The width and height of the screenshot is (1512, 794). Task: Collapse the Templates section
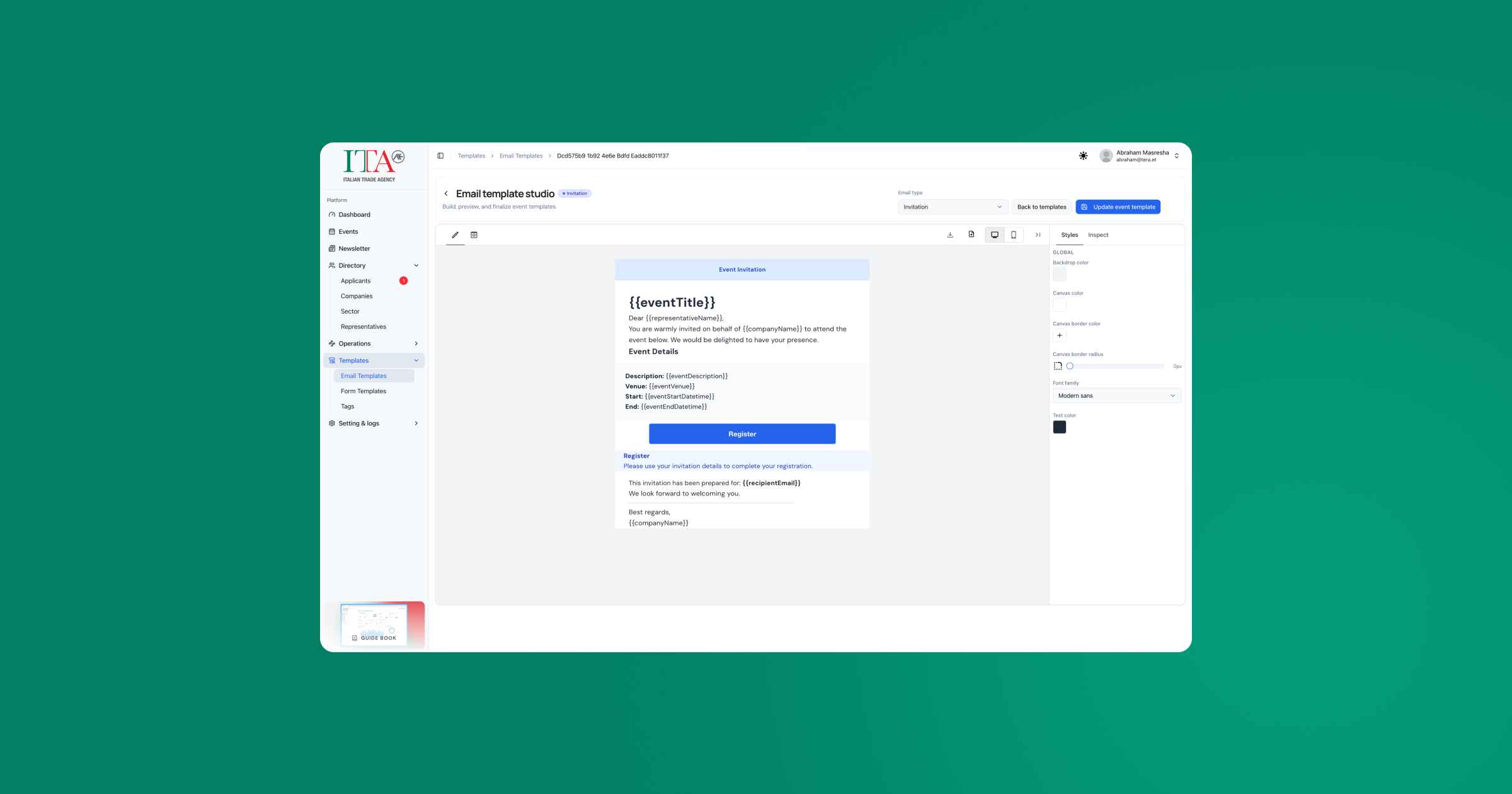point(374,360)
